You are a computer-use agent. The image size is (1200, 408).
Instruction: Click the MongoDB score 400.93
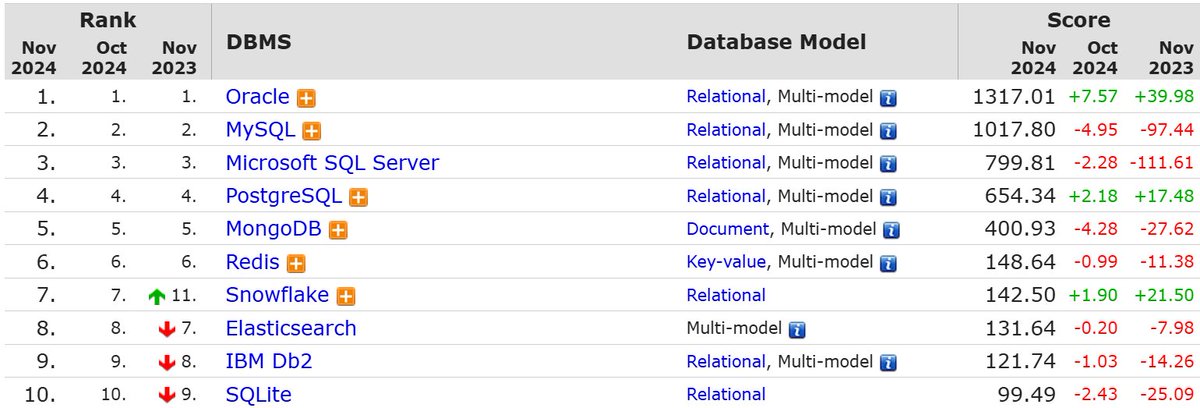coord(1021,229)
